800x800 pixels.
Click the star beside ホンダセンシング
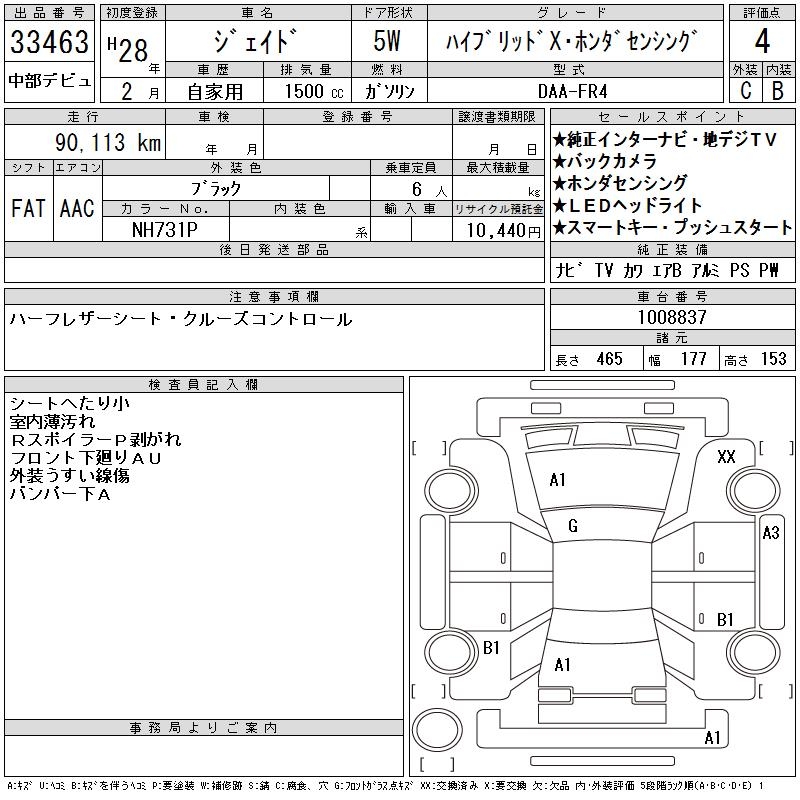tap(560, 184)
